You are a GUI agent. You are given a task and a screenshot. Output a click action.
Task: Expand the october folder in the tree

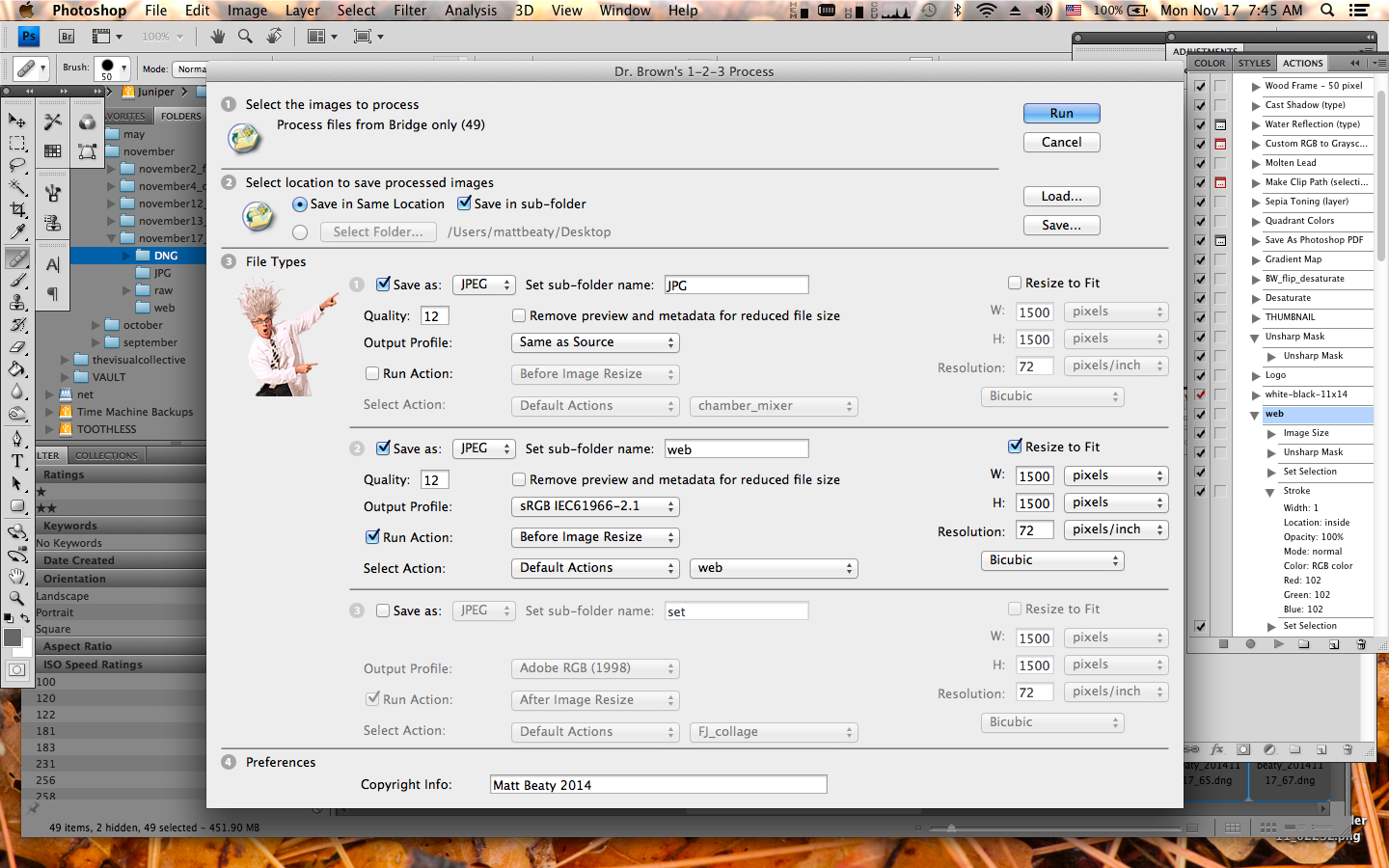click(x=95, y=326)
